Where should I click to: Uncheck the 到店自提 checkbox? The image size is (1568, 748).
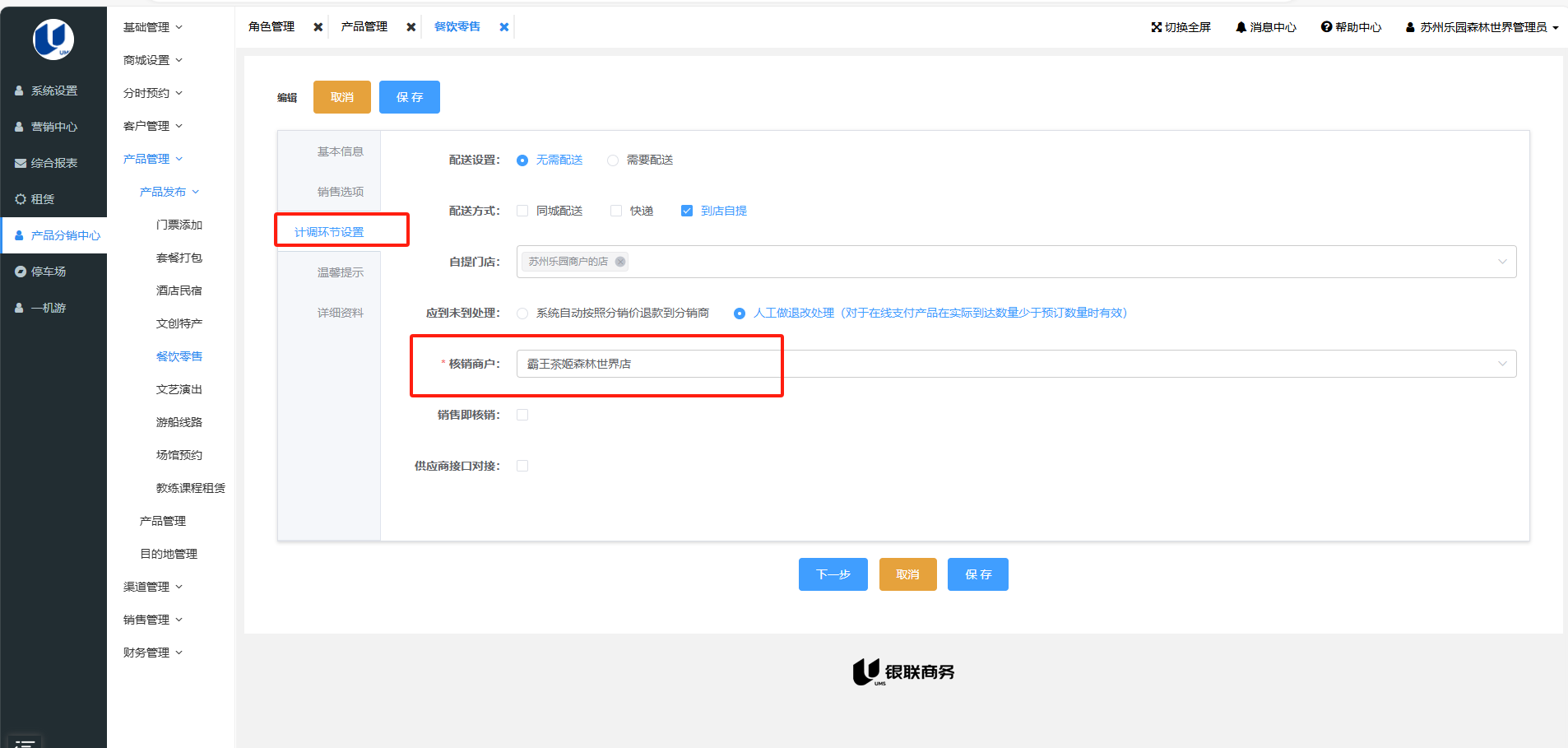point(687,211)
